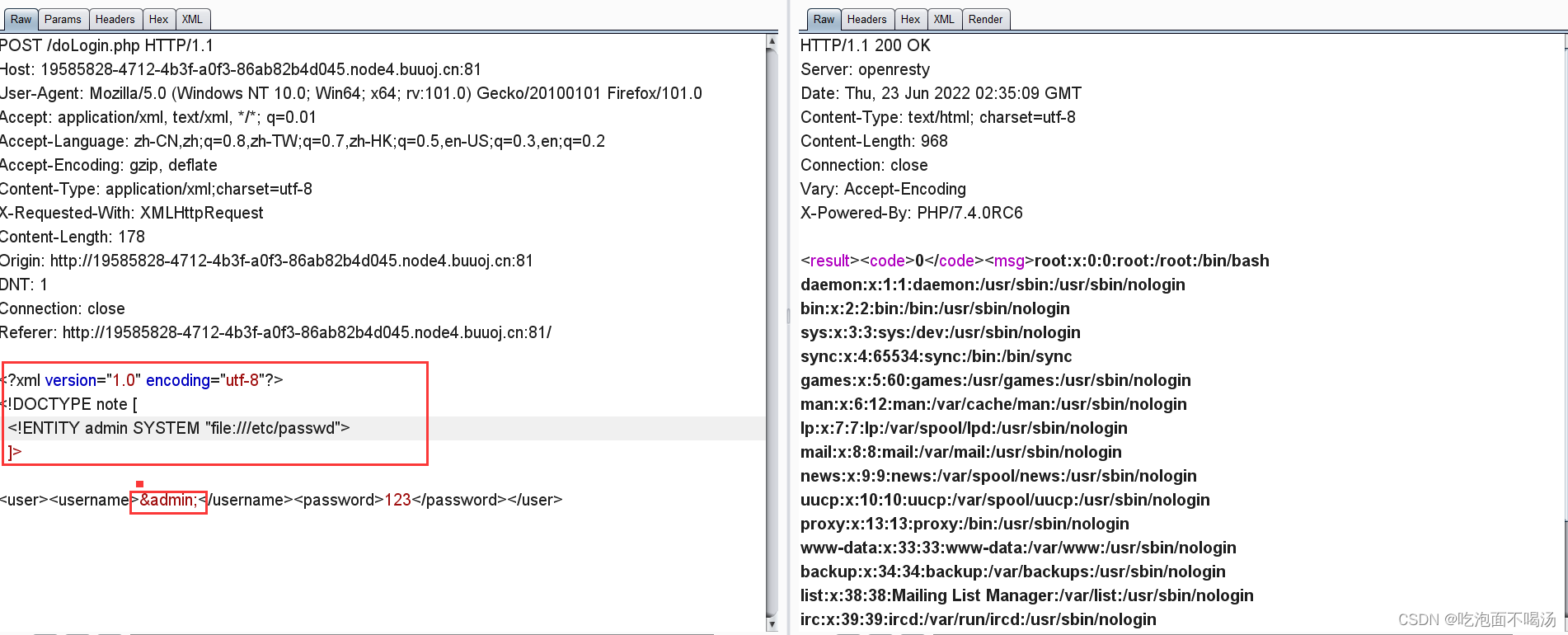1568x635 pixels.
Task: Click the news:x:9:9 passwd line
Action: [998, 476]
